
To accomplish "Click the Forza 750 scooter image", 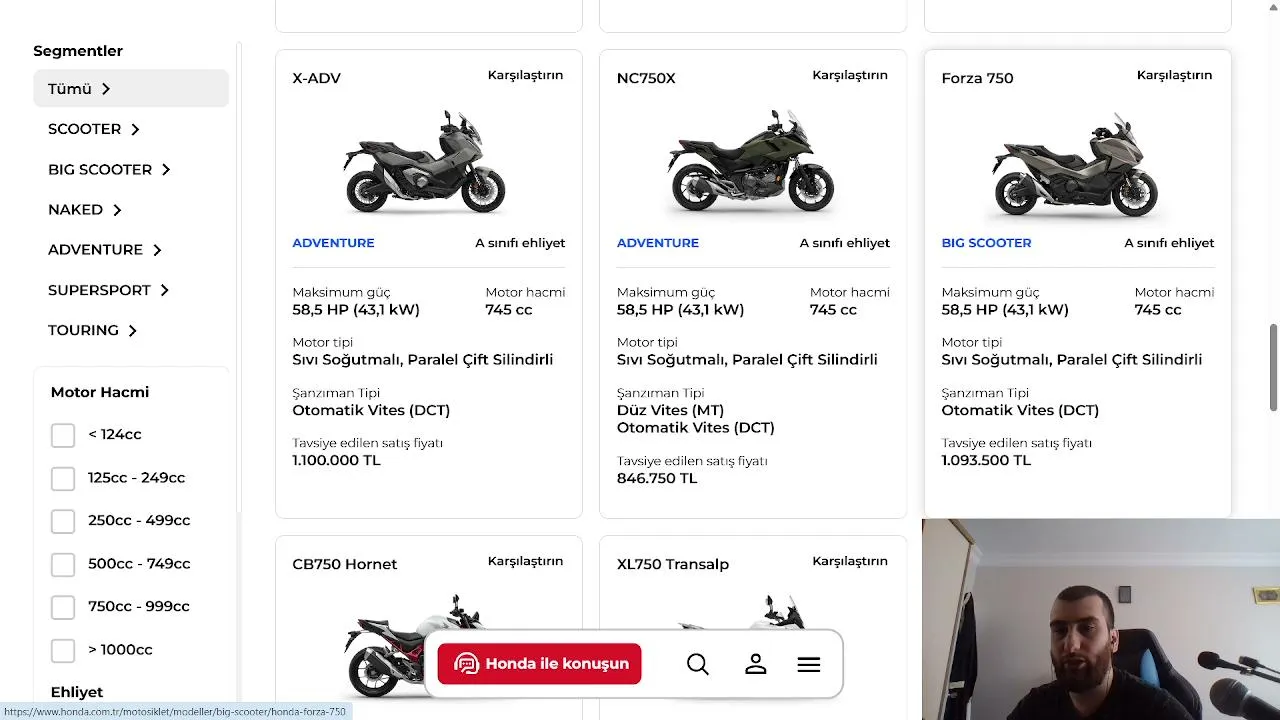I will [1075, 164].
